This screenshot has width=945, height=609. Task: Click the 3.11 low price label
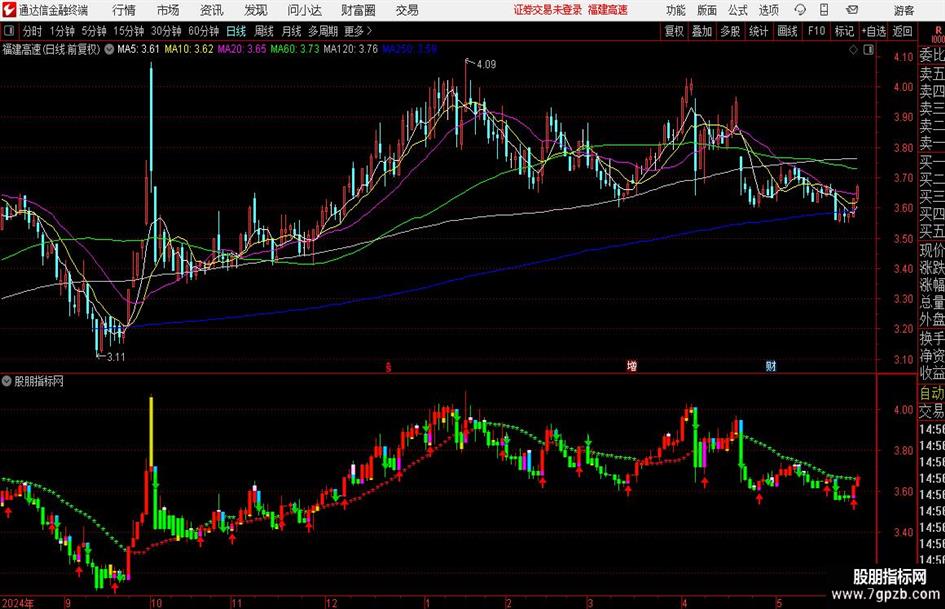(116, 357)
